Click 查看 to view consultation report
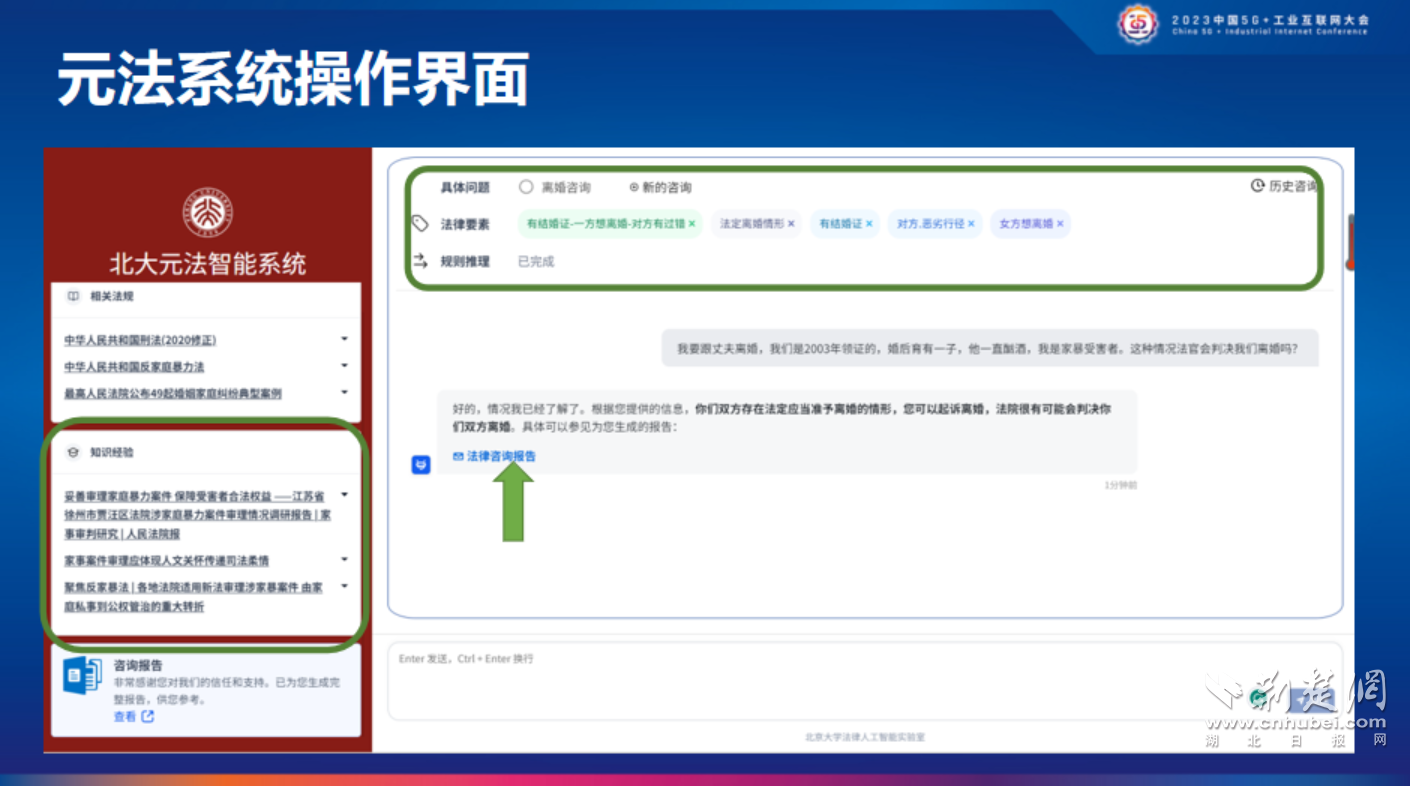 124,717
